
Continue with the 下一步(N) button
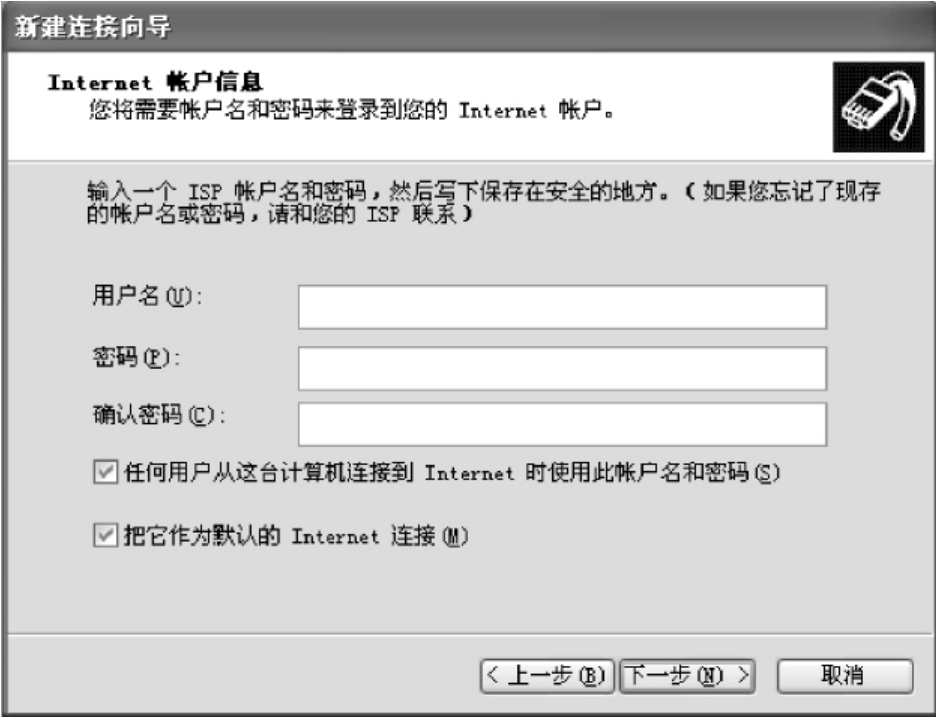(x=687, y=676)
